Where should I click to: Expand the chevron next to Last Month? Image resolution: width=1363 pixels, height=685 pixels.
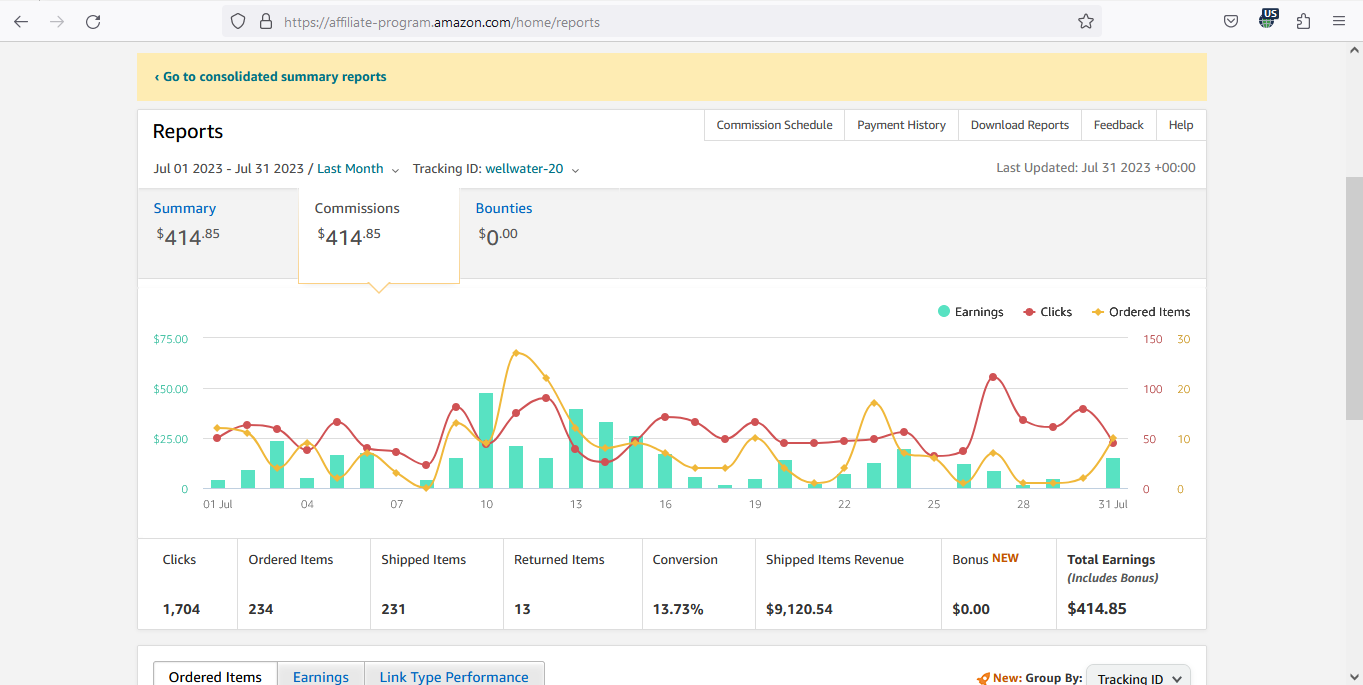(x=395, y=170)
